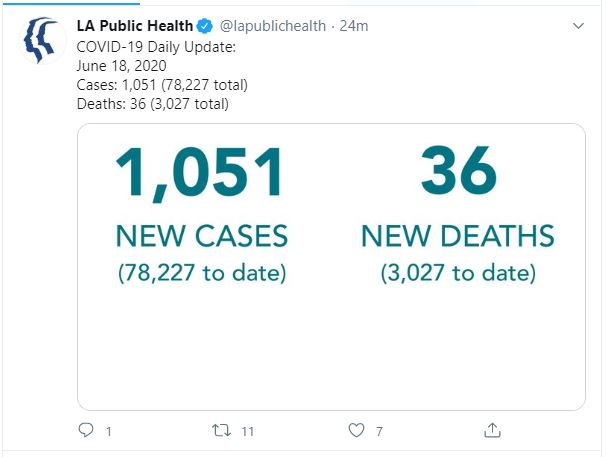Click the blue verified badge

[x=204, y=26]
